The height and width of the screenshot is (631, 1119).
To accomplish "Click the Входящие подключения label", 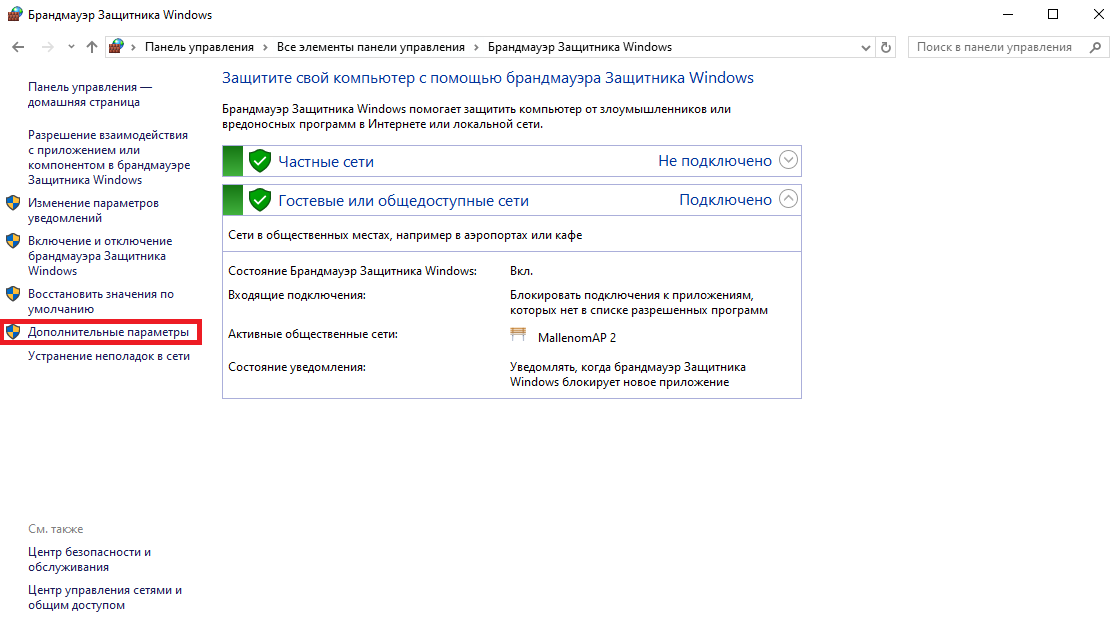I will click(x=297, y=295).
